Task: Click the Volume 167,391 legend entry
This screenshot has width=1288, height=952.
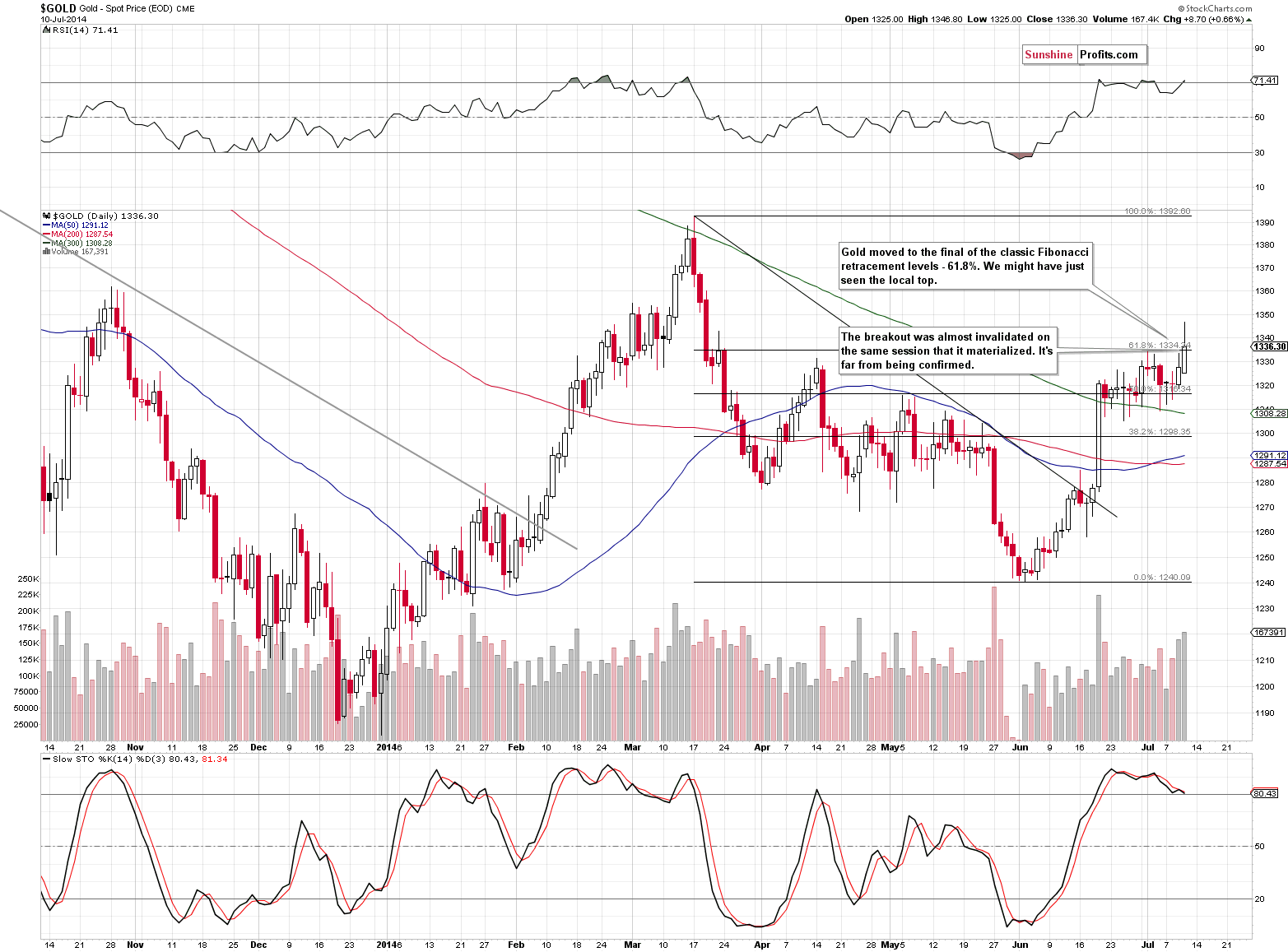Action: (80, 252)
